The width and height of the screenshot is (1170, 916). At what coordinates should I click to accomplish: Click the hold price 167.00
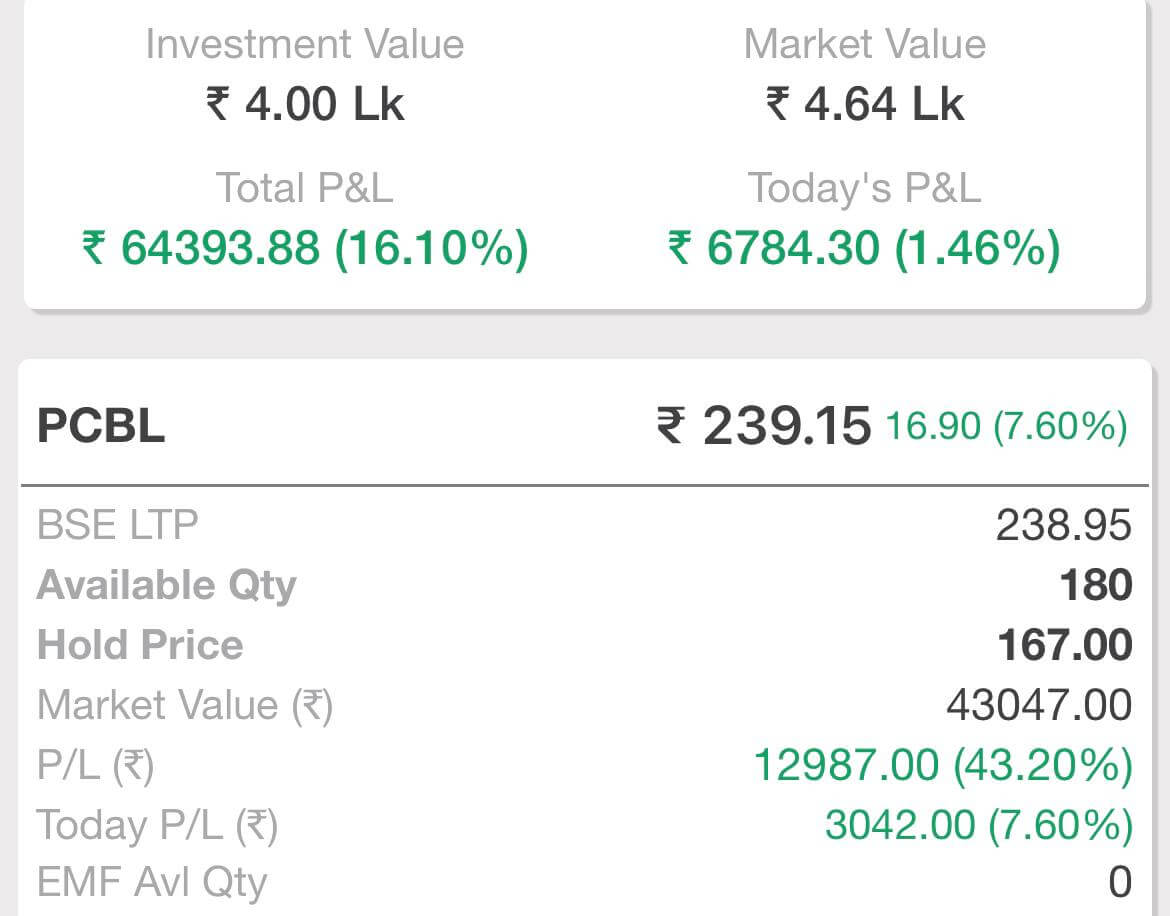[x=1064, y=645]
